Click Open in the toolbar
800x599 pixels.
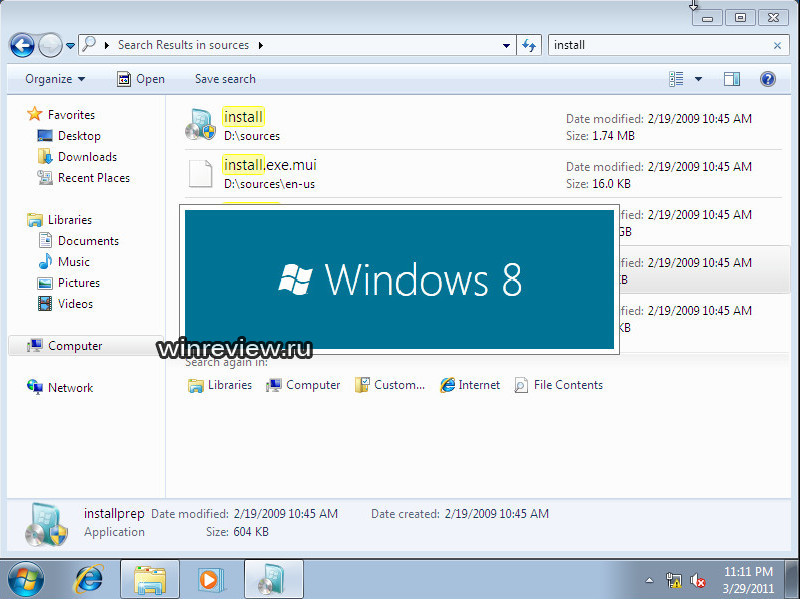141,79
